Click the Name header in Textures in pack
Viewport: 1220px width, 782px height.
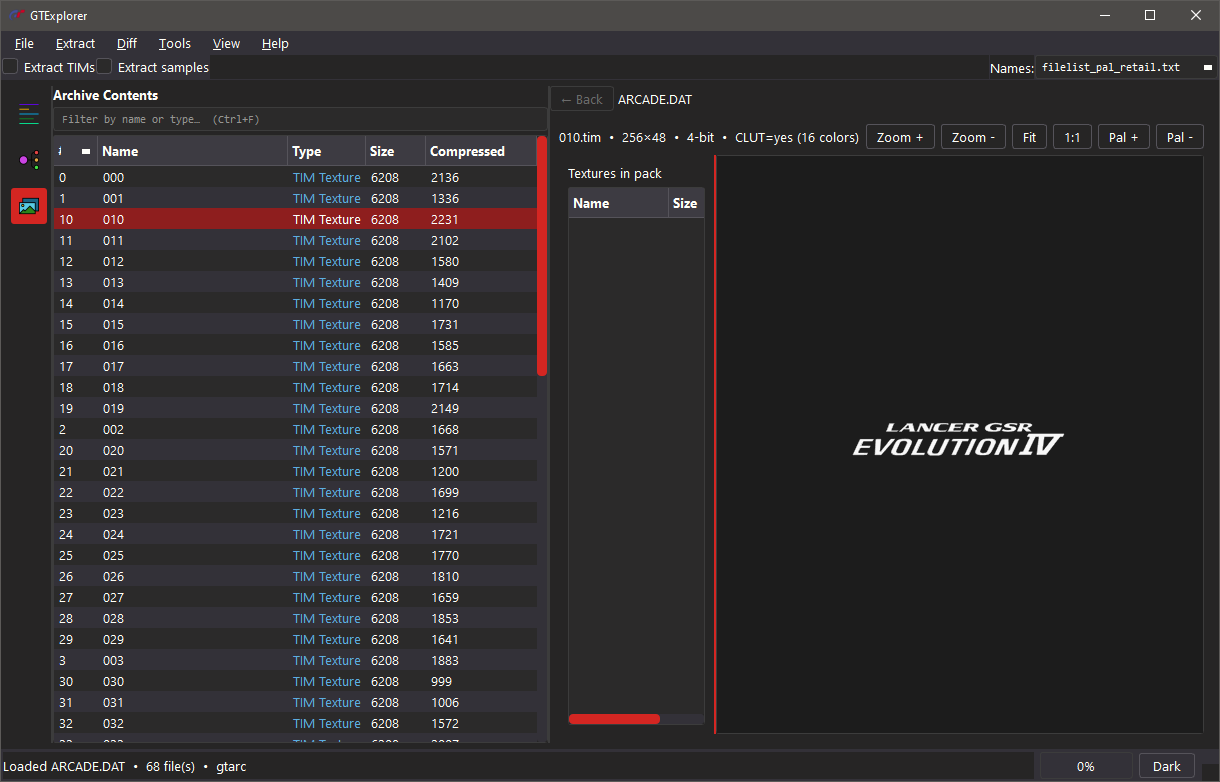pyautogui.click(x=619, y=203)
